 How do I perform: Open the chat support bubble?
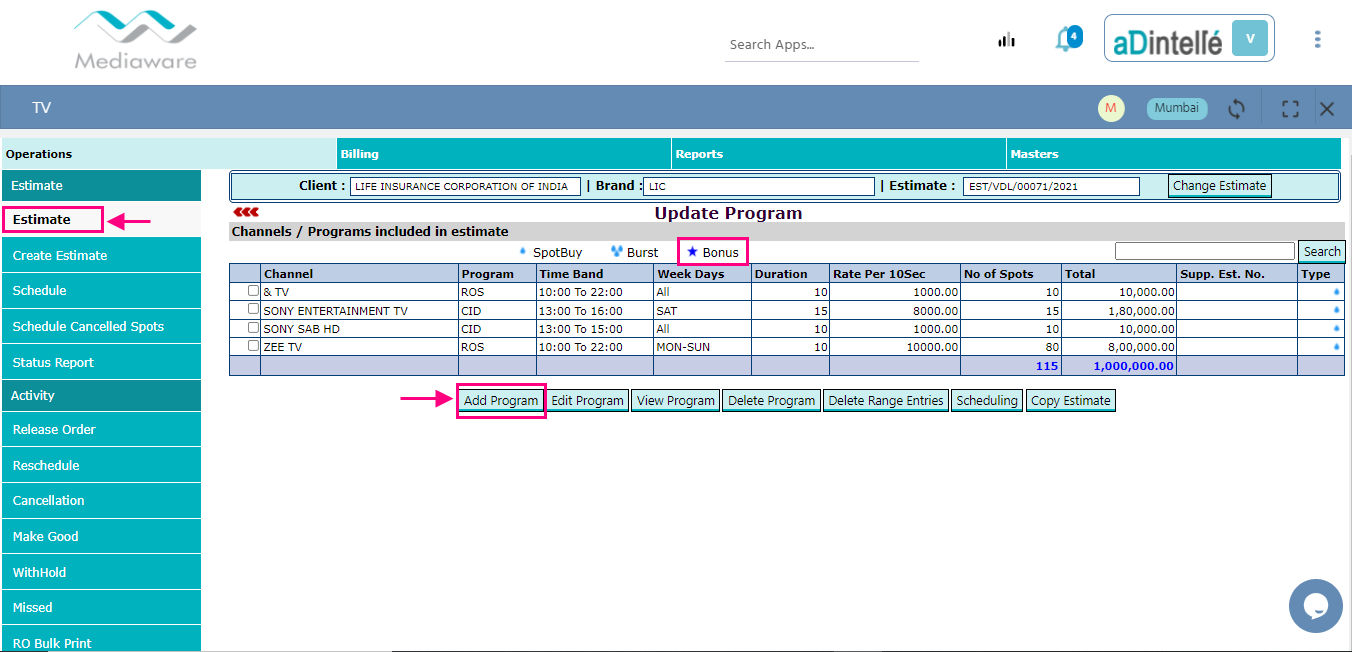(1315, 606)
